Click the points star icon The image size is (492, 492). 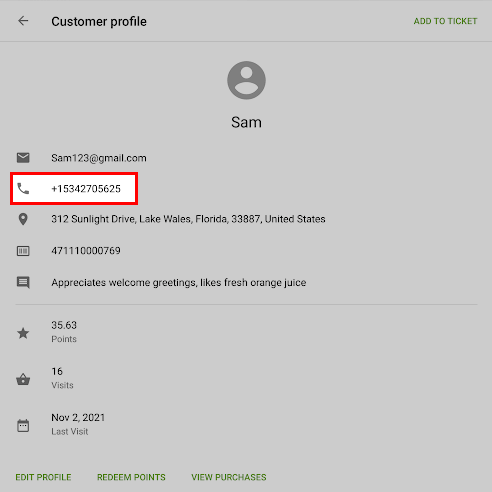pos(23,333)
